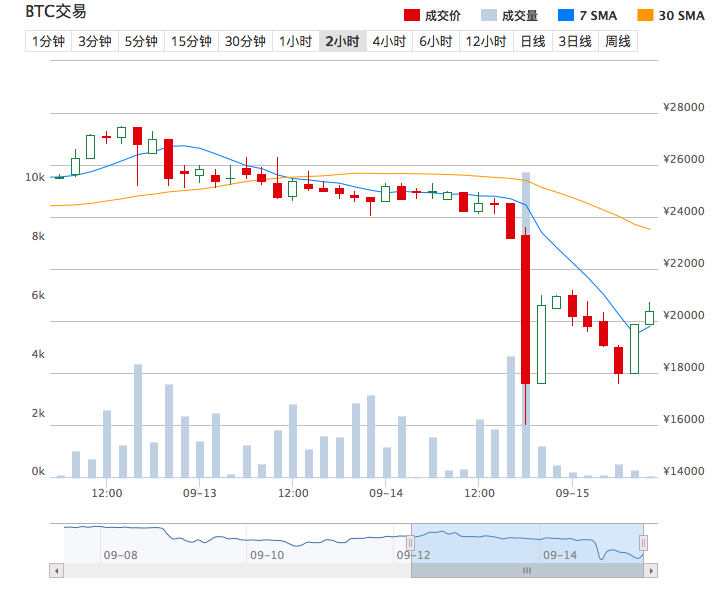
Task: Click the ¥28000 price axis label
Action: 684,107
